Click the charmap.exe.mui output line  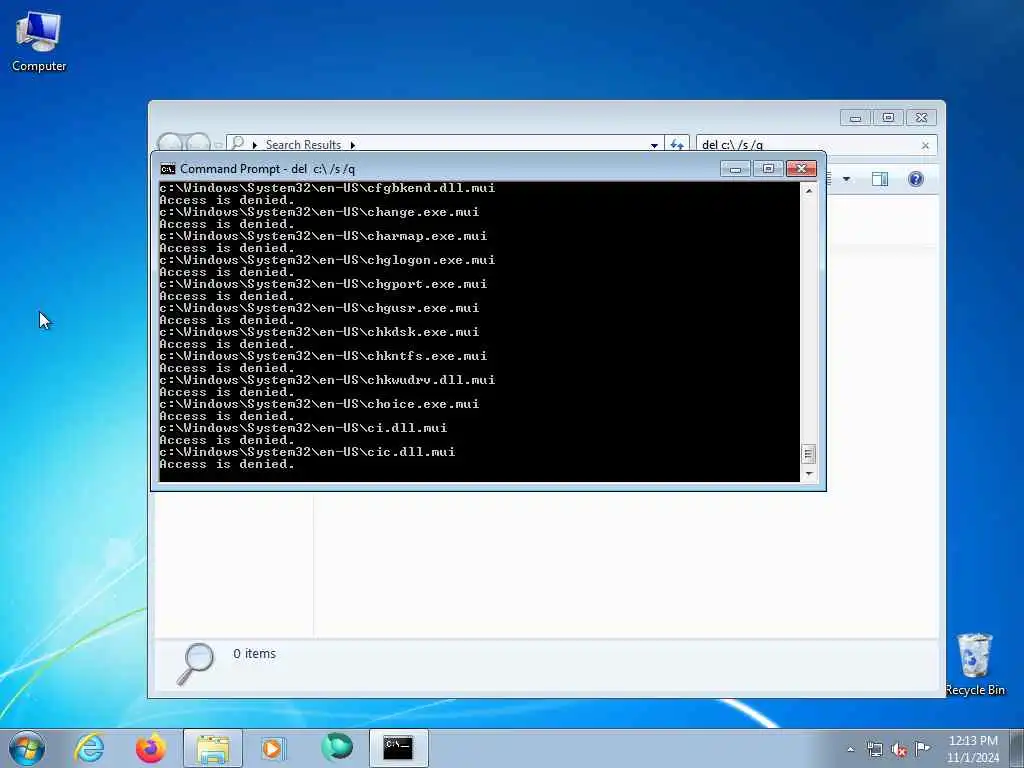pos(323,236)
